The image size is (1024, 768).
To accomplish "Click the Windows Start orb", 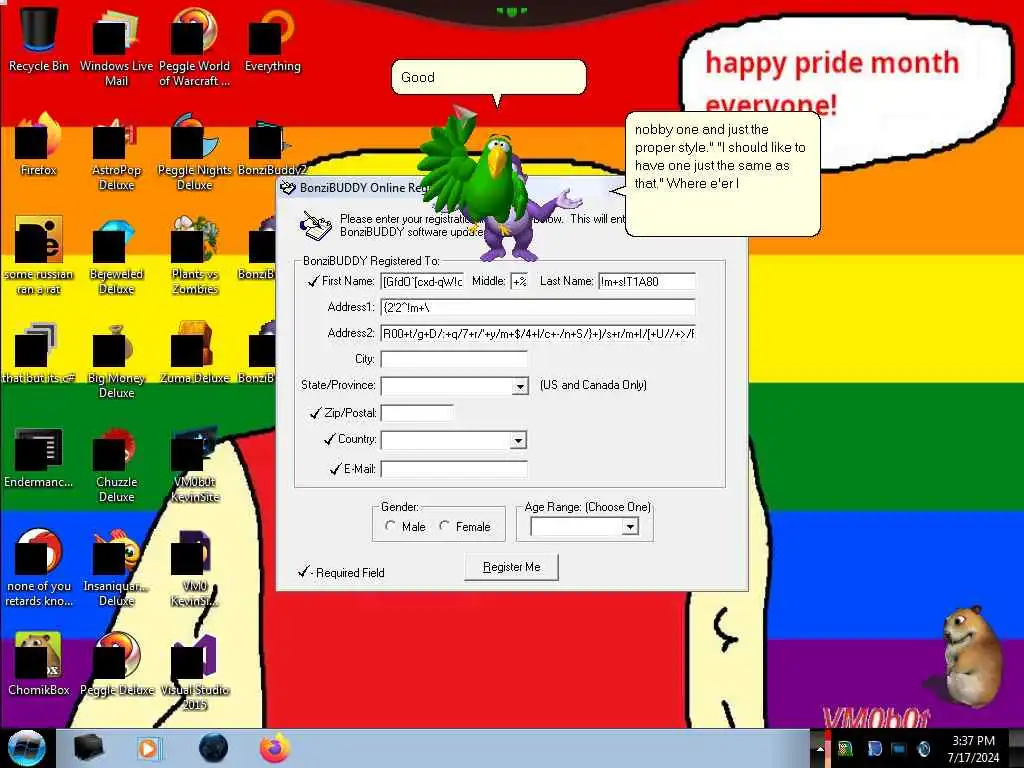I will click(x=26, y=748).
